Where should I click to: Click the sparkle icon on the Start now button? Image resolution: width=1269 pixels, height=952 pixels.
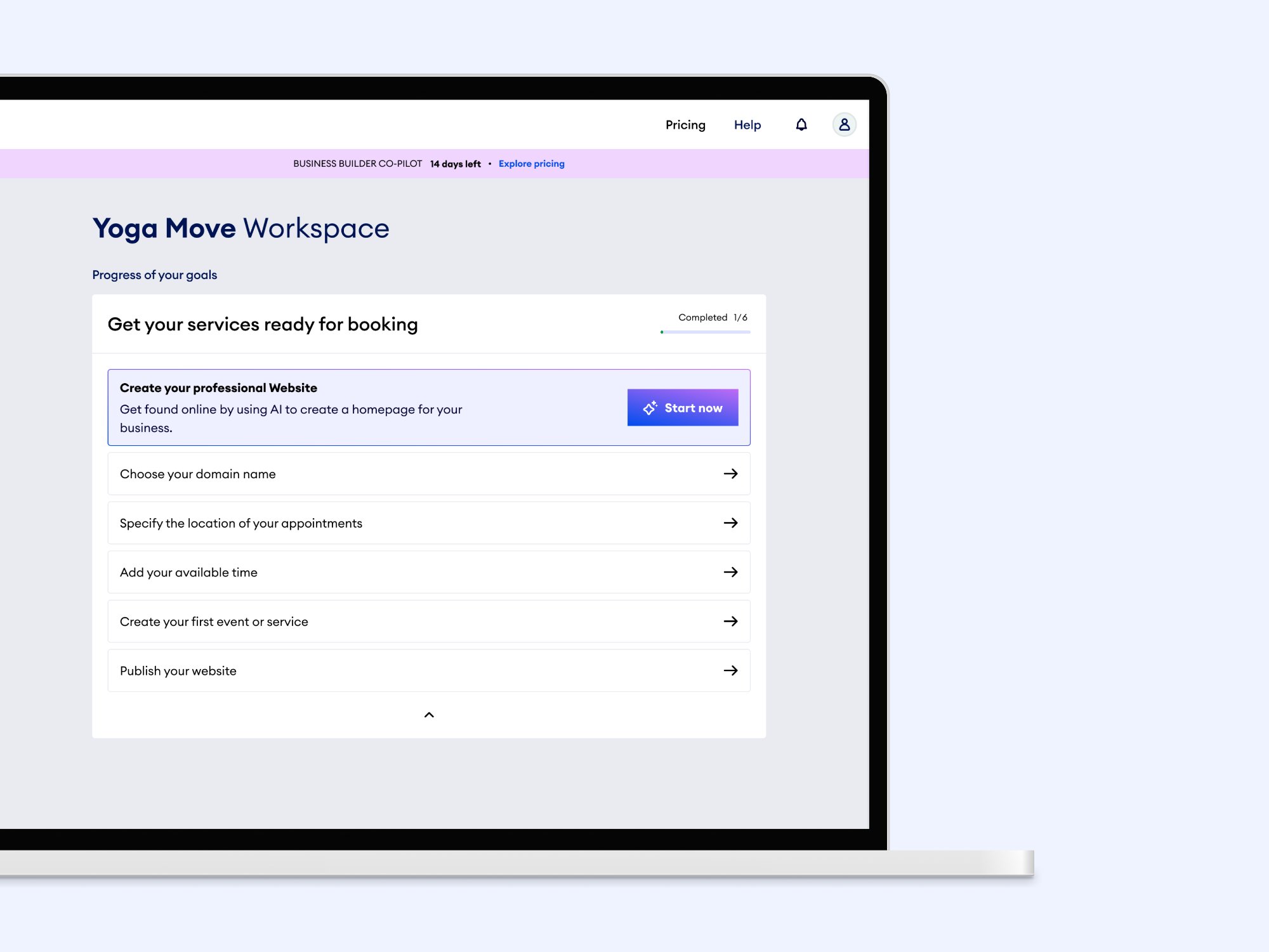pyautogui.click(x=650, y=408)
